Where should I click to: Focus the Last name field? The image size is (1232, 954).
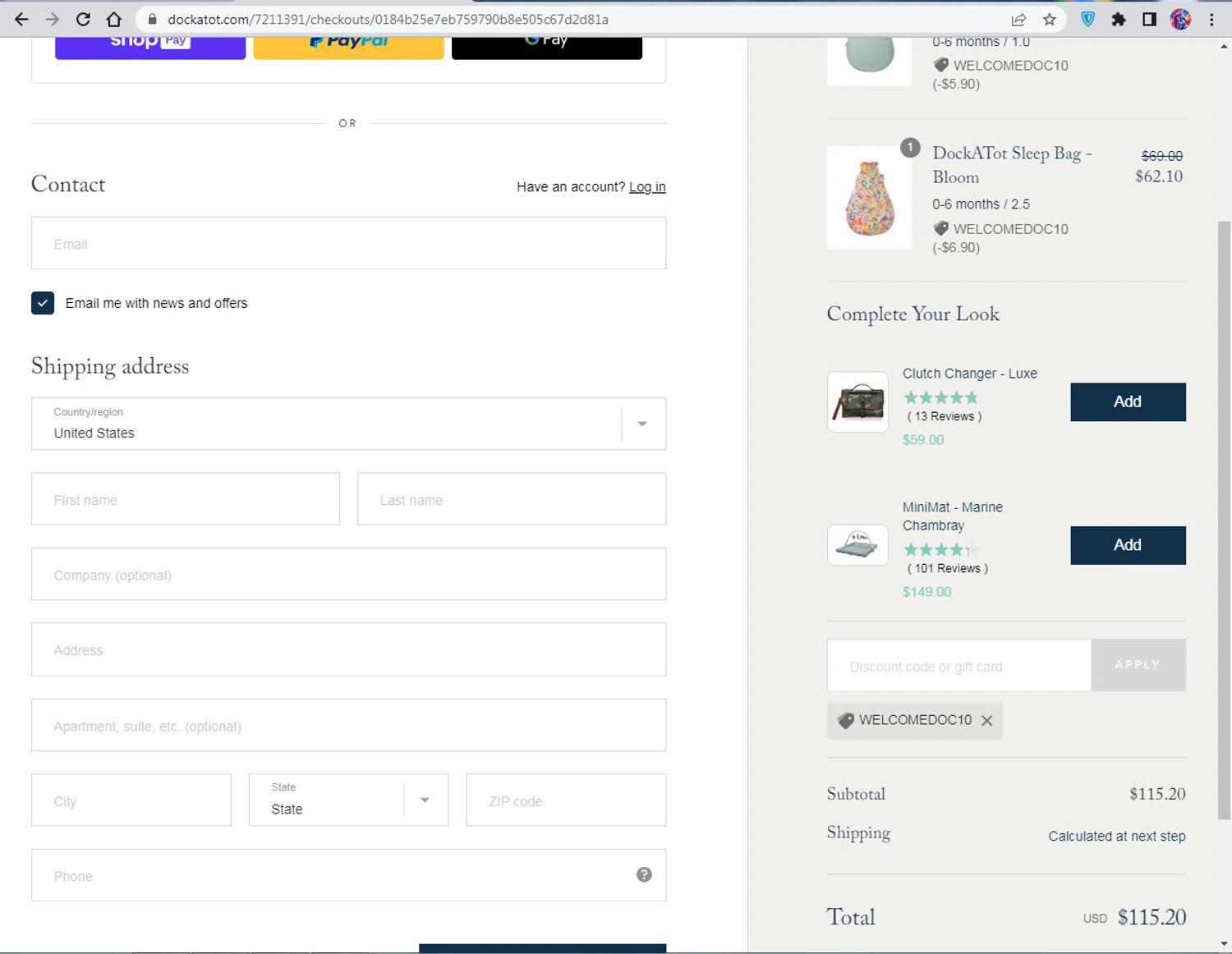(512, 499)
